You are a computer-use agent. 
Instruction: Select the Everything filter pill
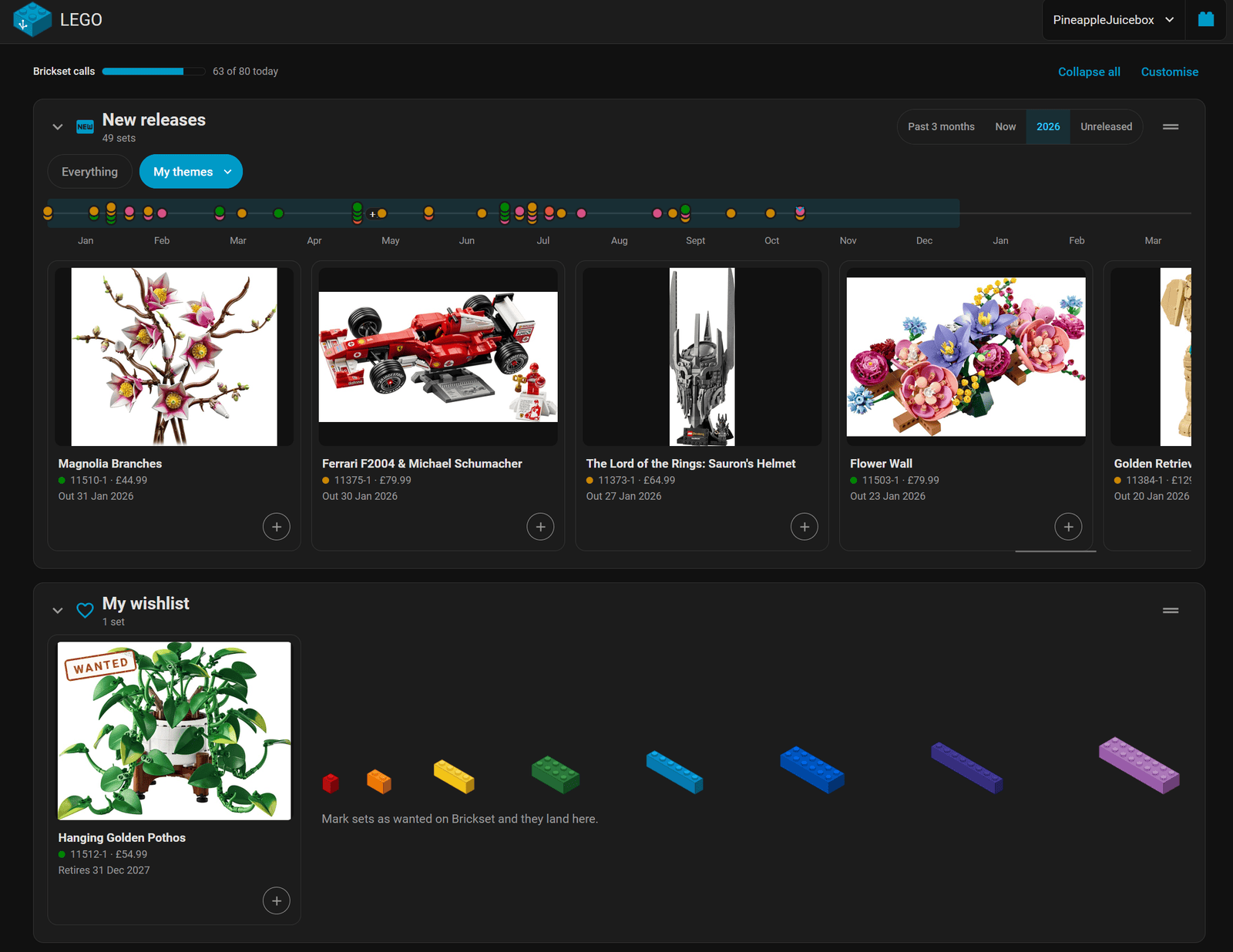(90, 172)
